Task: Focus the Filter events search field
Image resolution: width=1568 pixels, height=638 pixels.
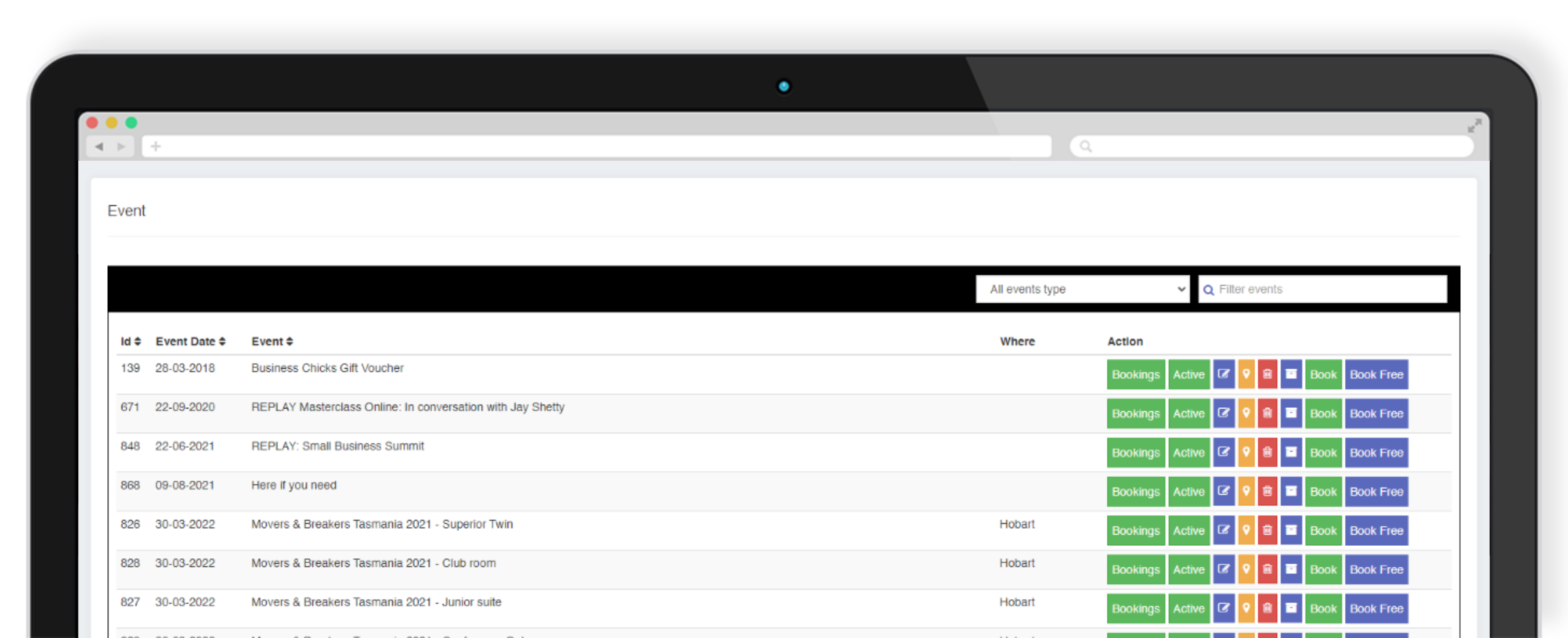Action: 1323,289
